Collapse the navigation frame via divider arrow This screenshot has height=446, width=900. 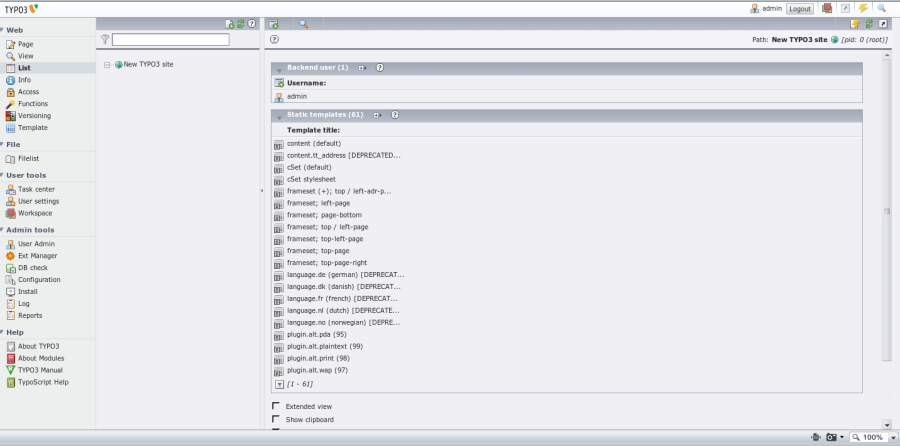(x=262, y=191)
